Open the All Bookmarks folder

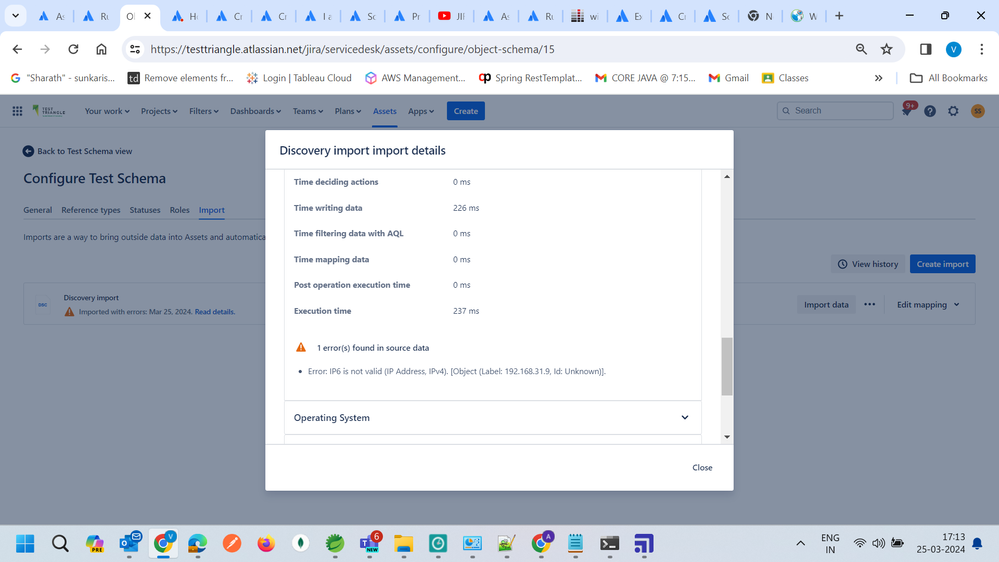click(x=949, y=78)
